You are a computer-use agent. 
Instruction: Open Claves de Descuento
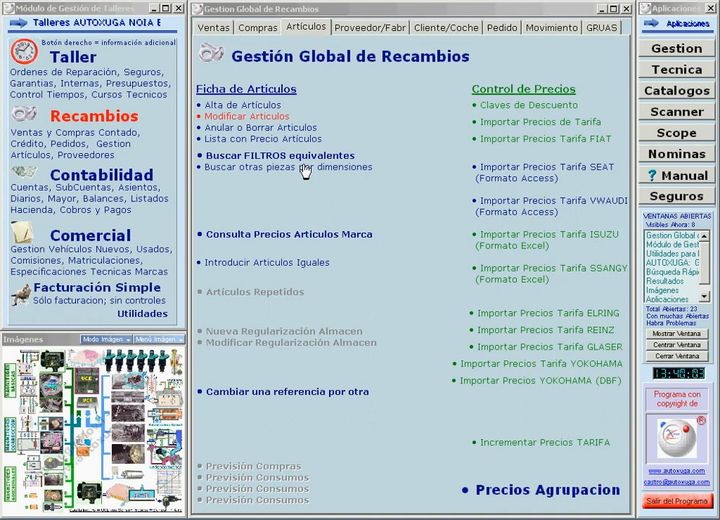(x=529, y=105)
